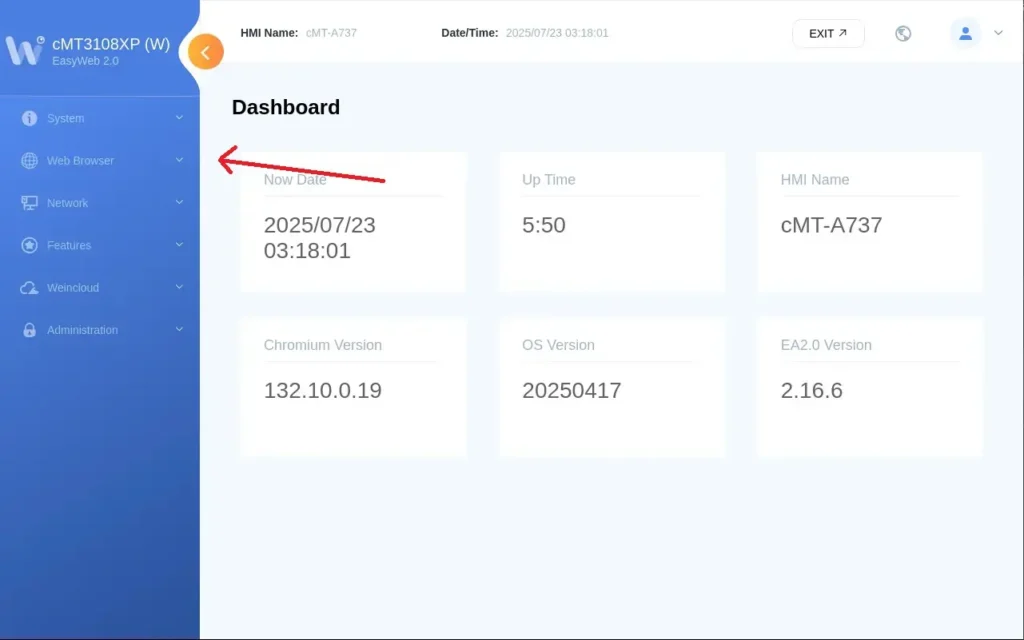
Task: Expand the Administration menu chevron
Action: (x=179, y=330)
